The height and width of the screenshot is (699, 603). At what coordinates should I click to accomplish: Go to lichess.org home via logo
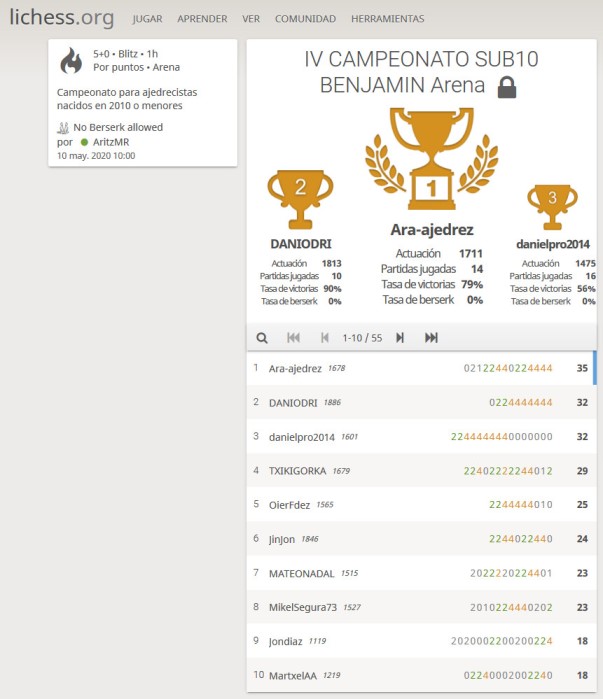tap(61, 17)
